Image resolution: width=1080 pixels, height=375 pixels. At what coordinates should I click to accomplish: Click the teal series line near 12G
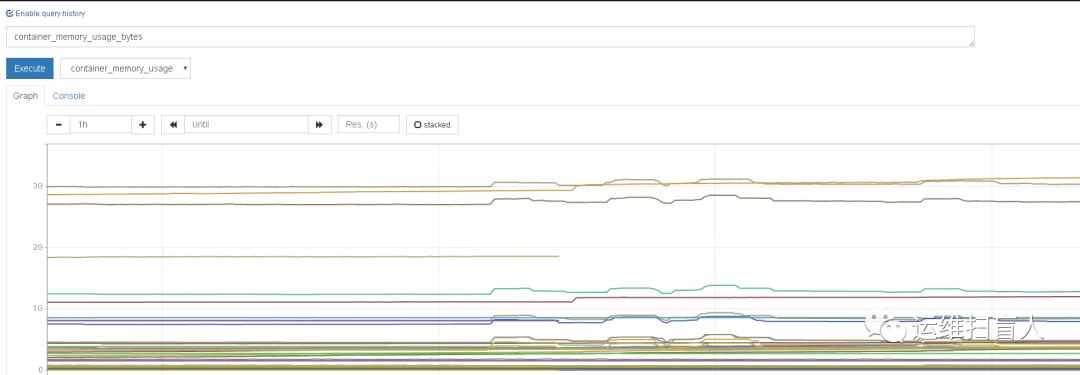pyautogui.click(x=276, y=294)
